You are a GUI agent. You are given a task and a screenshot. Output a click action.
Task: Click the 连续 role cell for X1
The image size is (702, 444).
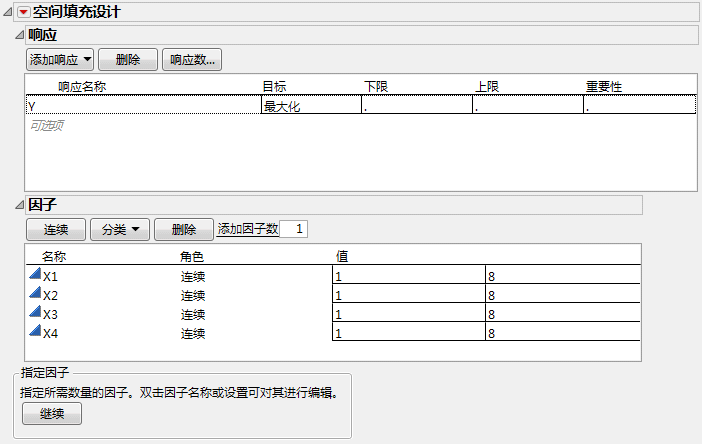[193, 277]
